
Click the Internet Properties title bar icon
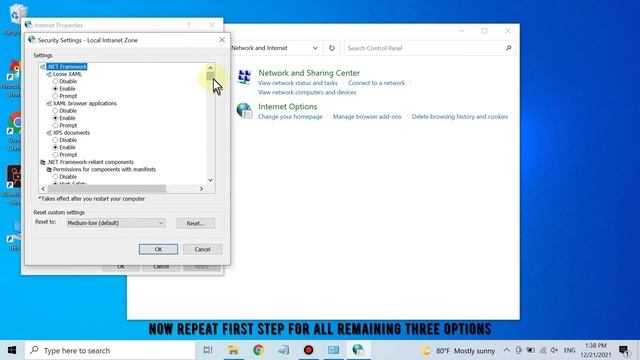[x=28, y=25]
